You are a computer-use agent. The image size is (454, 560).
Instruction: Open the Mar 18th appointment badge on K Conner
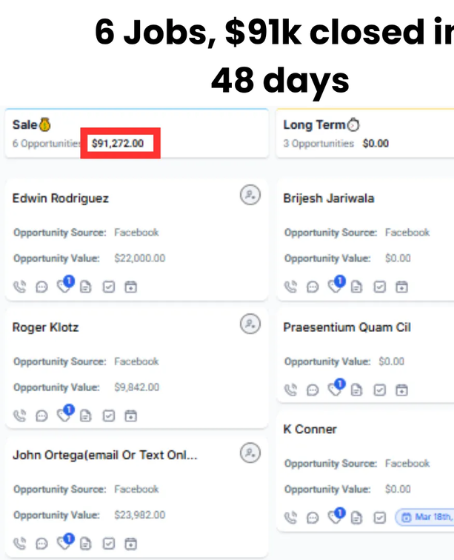pos(425,517)
